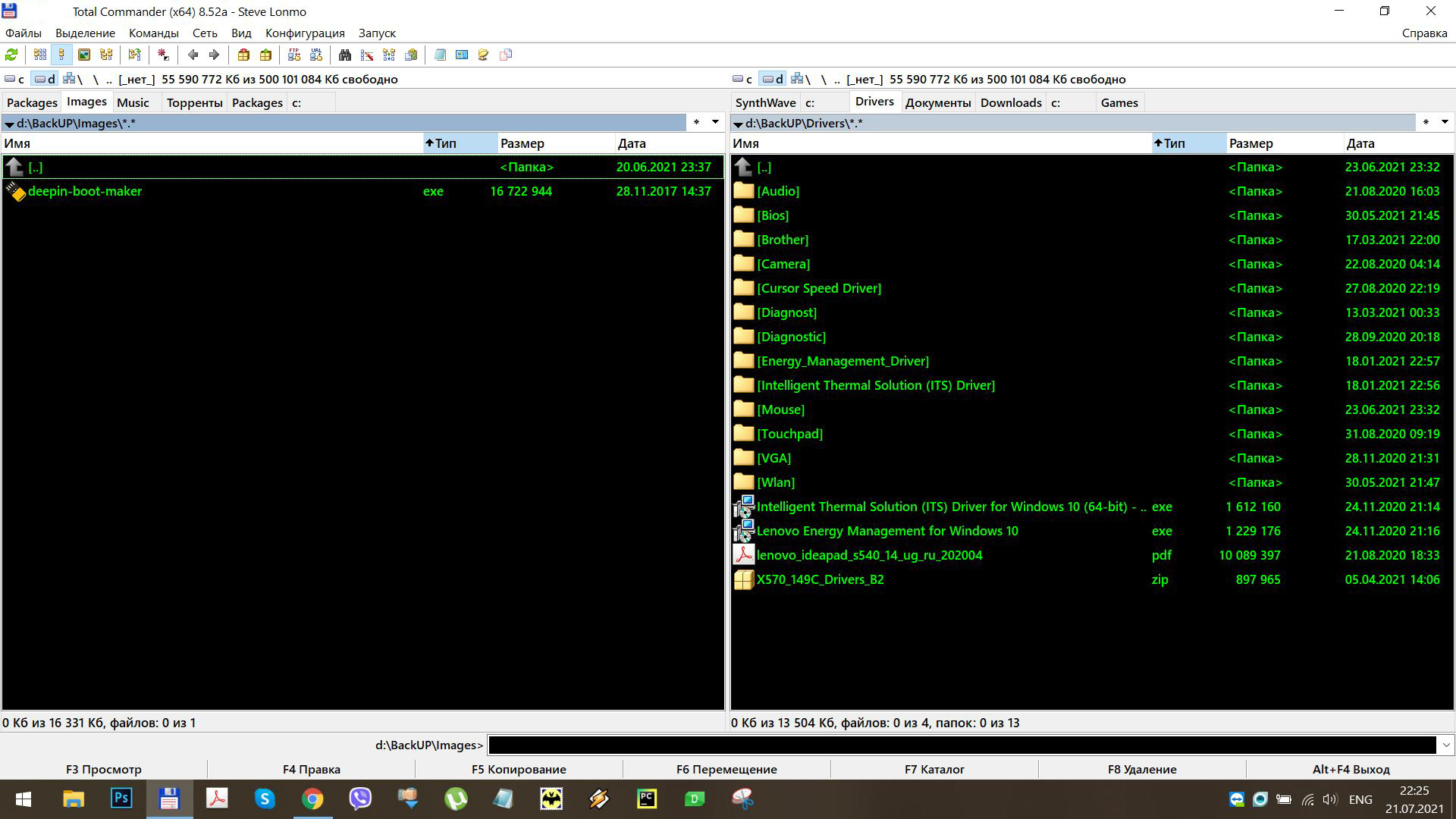Open the Конфигурация menu
This screenshot has height=819, width=1456.
click(x=304, y=33)
